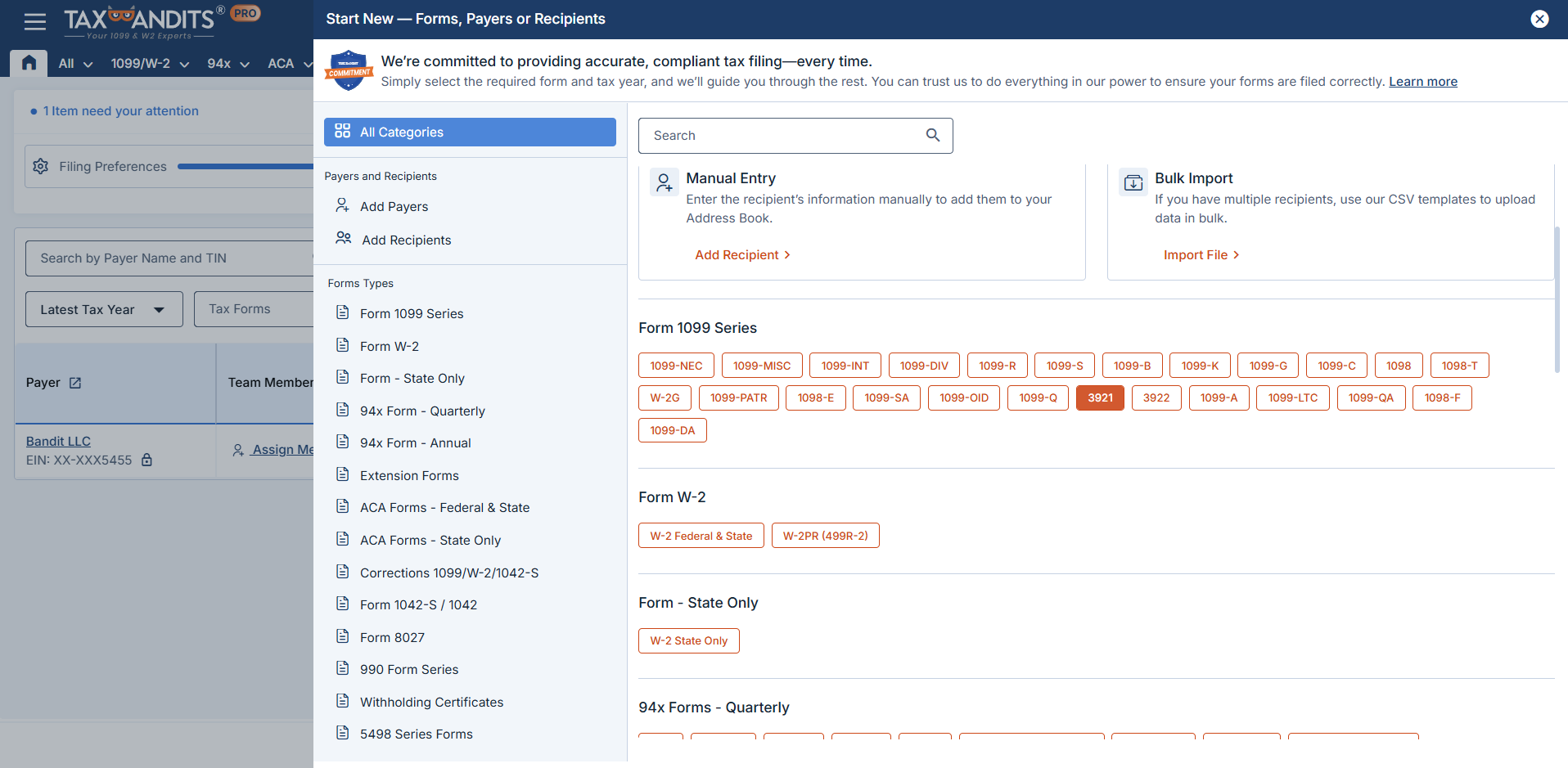Click the Learn more link
The image size is (1568, 768).
[x=1422, y=81]
